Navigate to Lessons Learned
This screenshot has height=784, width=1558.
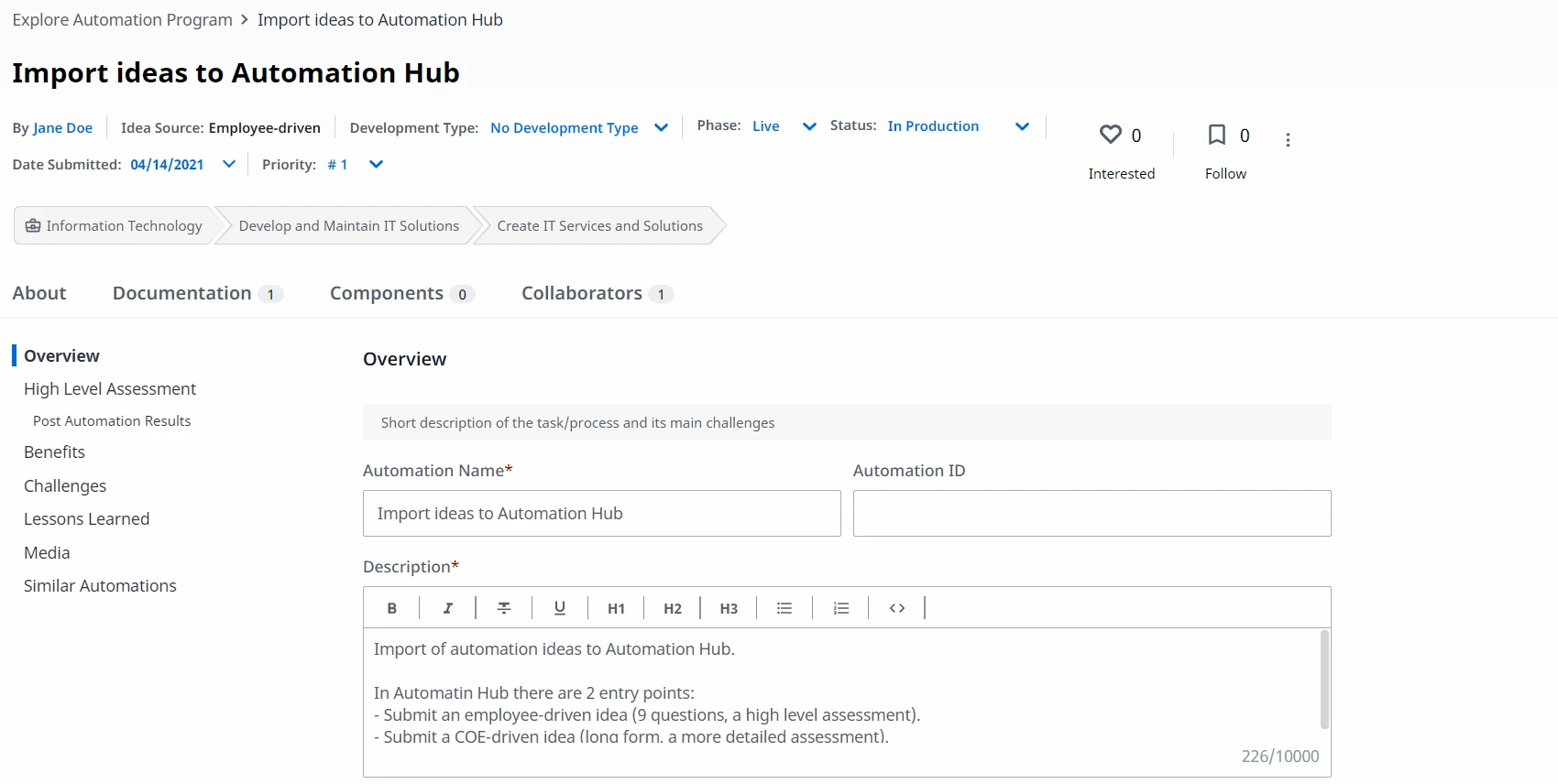(86, 519)
